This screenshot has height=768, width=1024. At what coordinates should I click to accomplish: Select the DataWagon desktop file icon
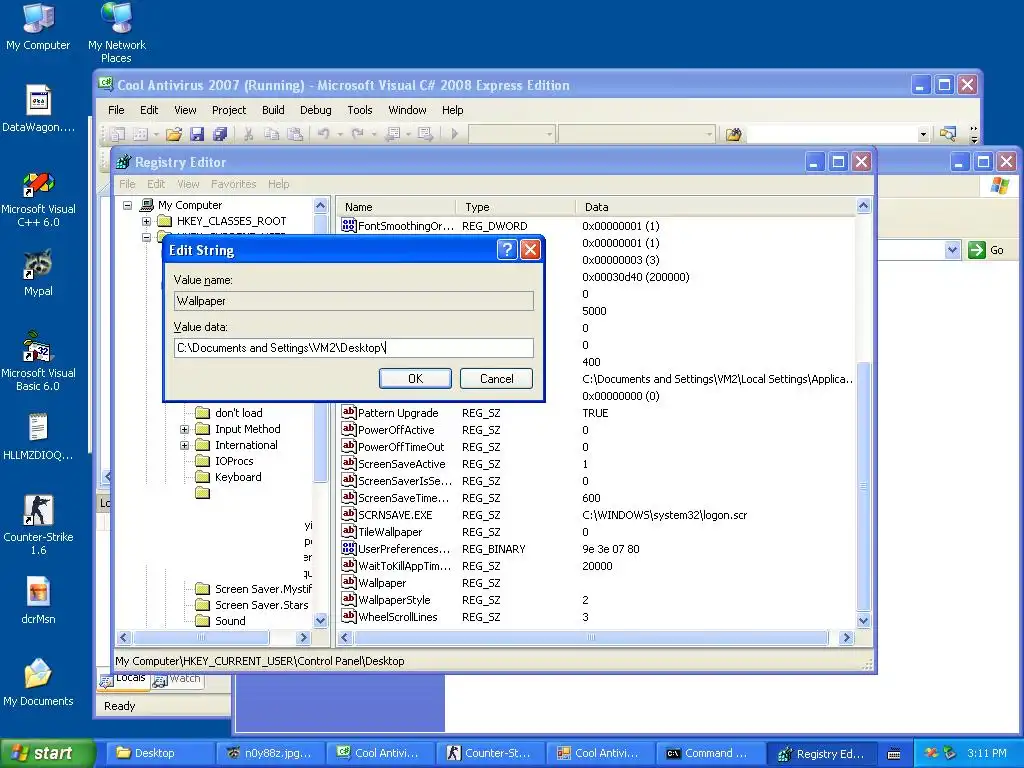pyautogui.click(x=38, y=108)
